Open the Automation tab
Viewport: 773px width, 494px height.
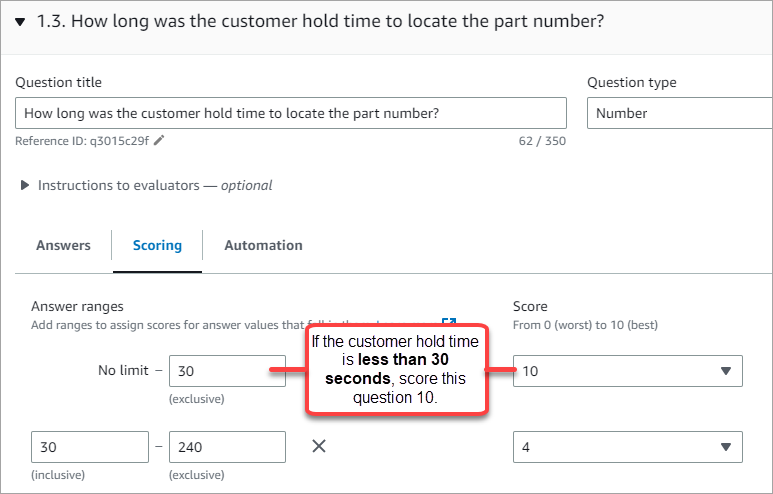click(263, 245)
